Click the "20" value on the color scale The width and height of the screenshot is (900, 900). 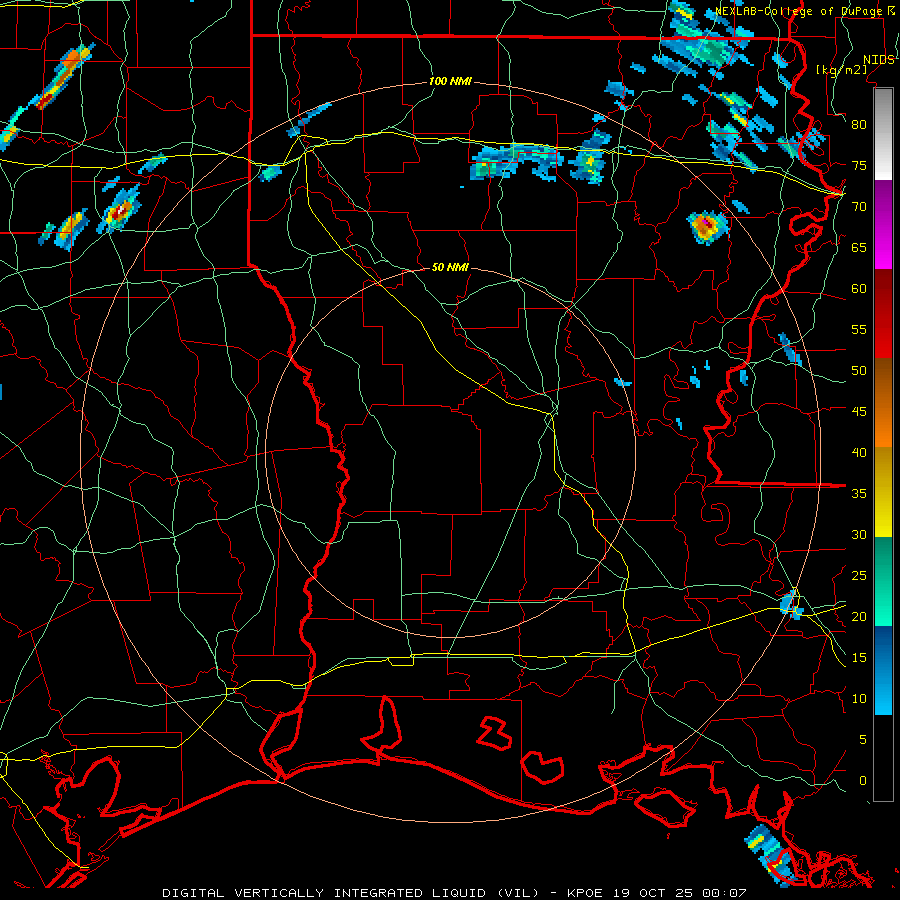[859, 617]
